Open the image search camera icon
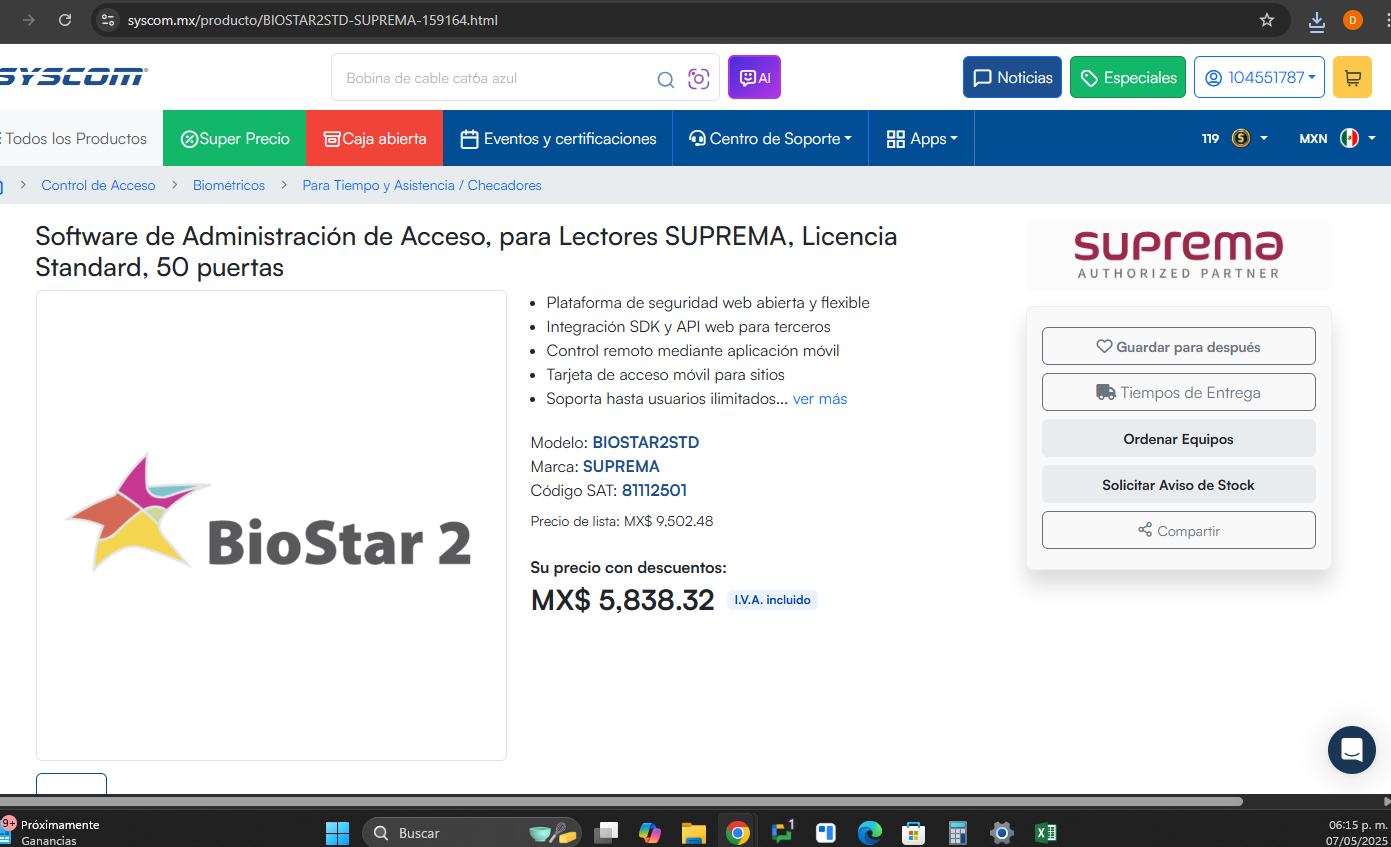The height and width of the screenshot is (847, 1391). (x=699, y=79)
